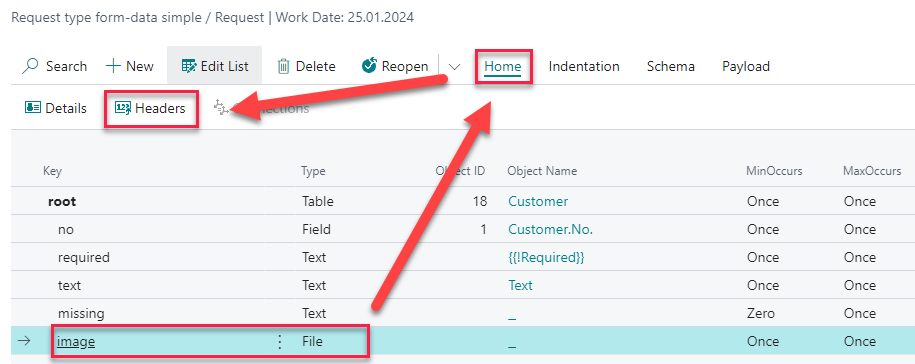The width and height of the screenshot is (915, 364).
Task: Click MinOccurs Once in root row
Action: (763, 201)
